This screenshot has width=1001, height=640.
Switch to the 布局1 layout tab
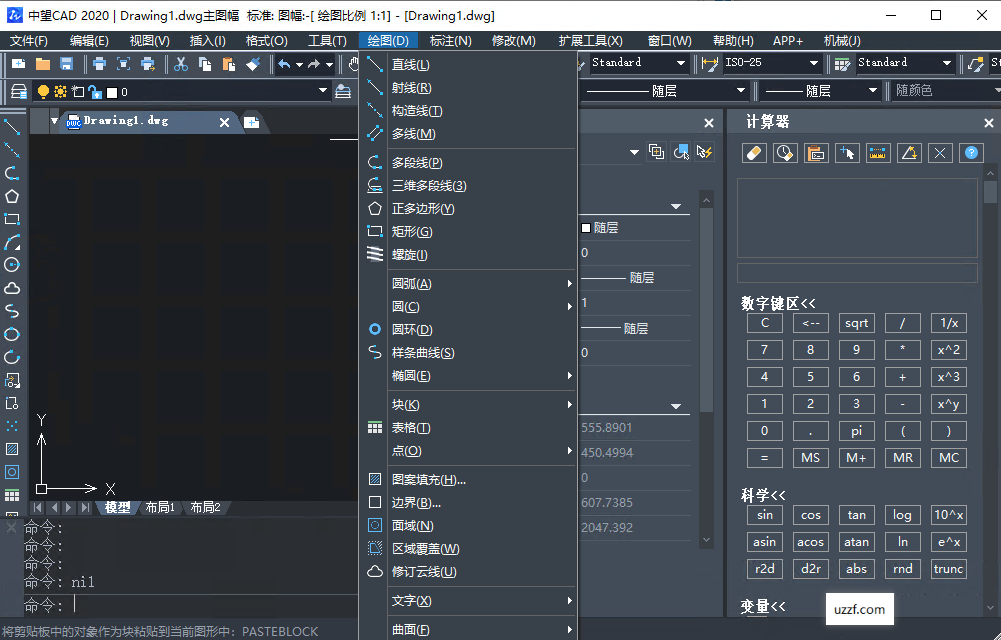160,507
